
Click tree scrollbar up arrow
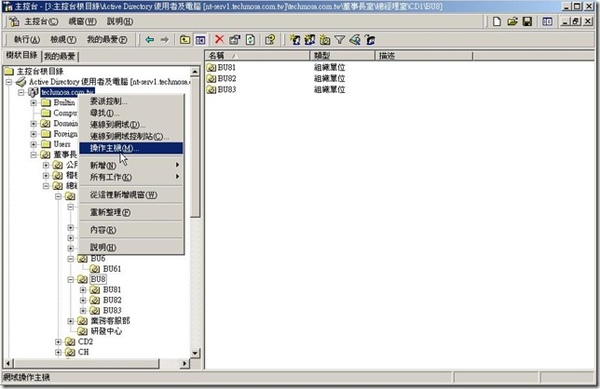[x=195, y=72]
